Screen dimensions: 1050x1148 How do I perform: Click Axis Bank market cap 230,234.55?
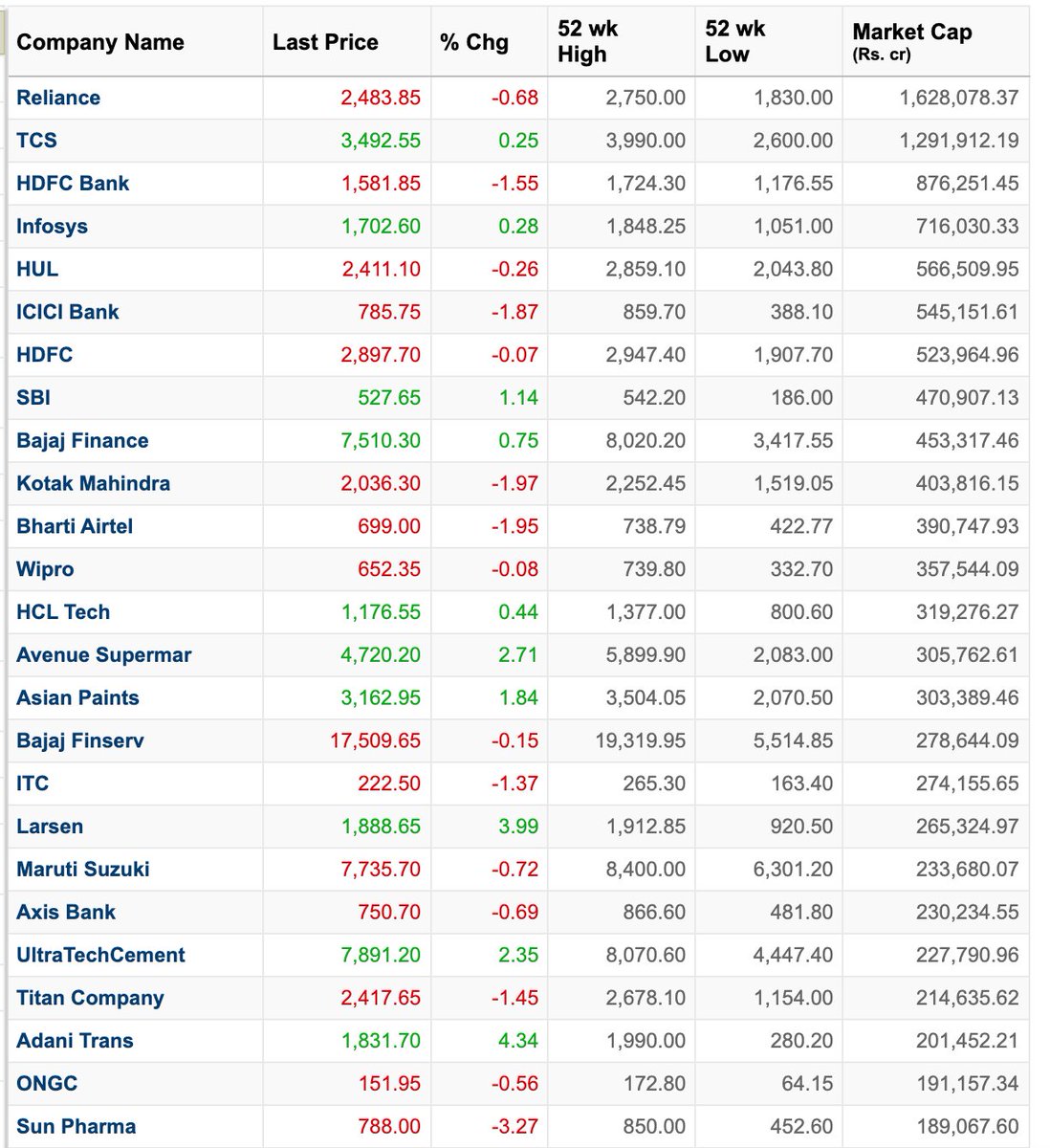tap(968, 912)
